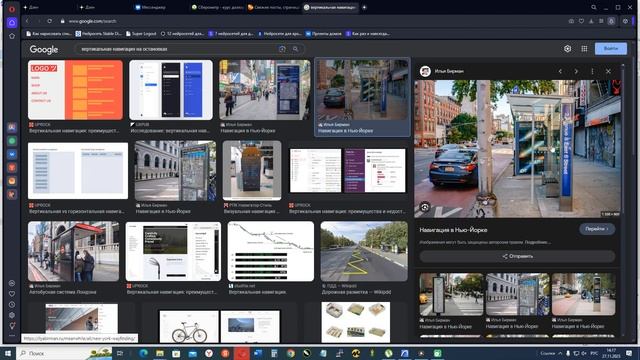Click the Илья Бирман source name in preview
This screenshot has width=640, height=360.
click(449, 71)
